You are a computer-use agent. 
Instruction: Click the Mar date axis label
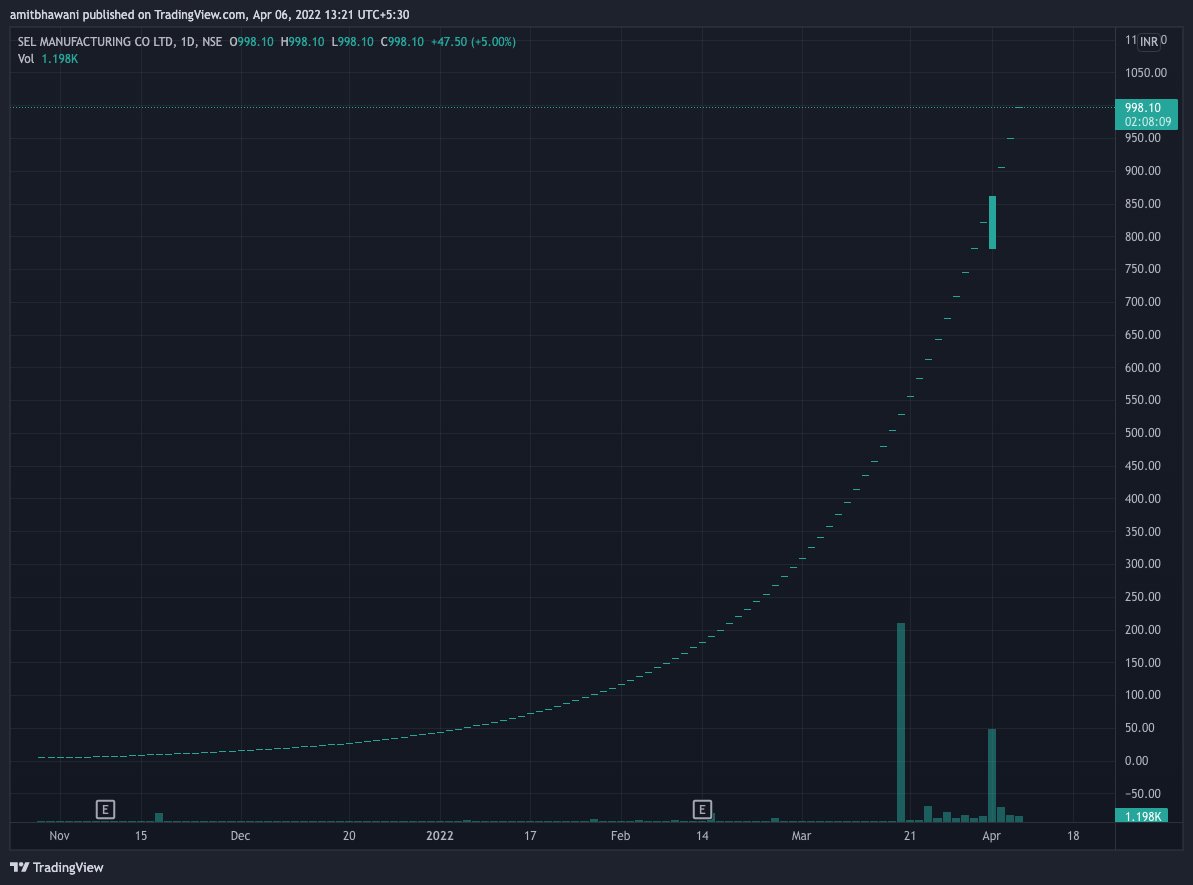(x=801, y=836)
